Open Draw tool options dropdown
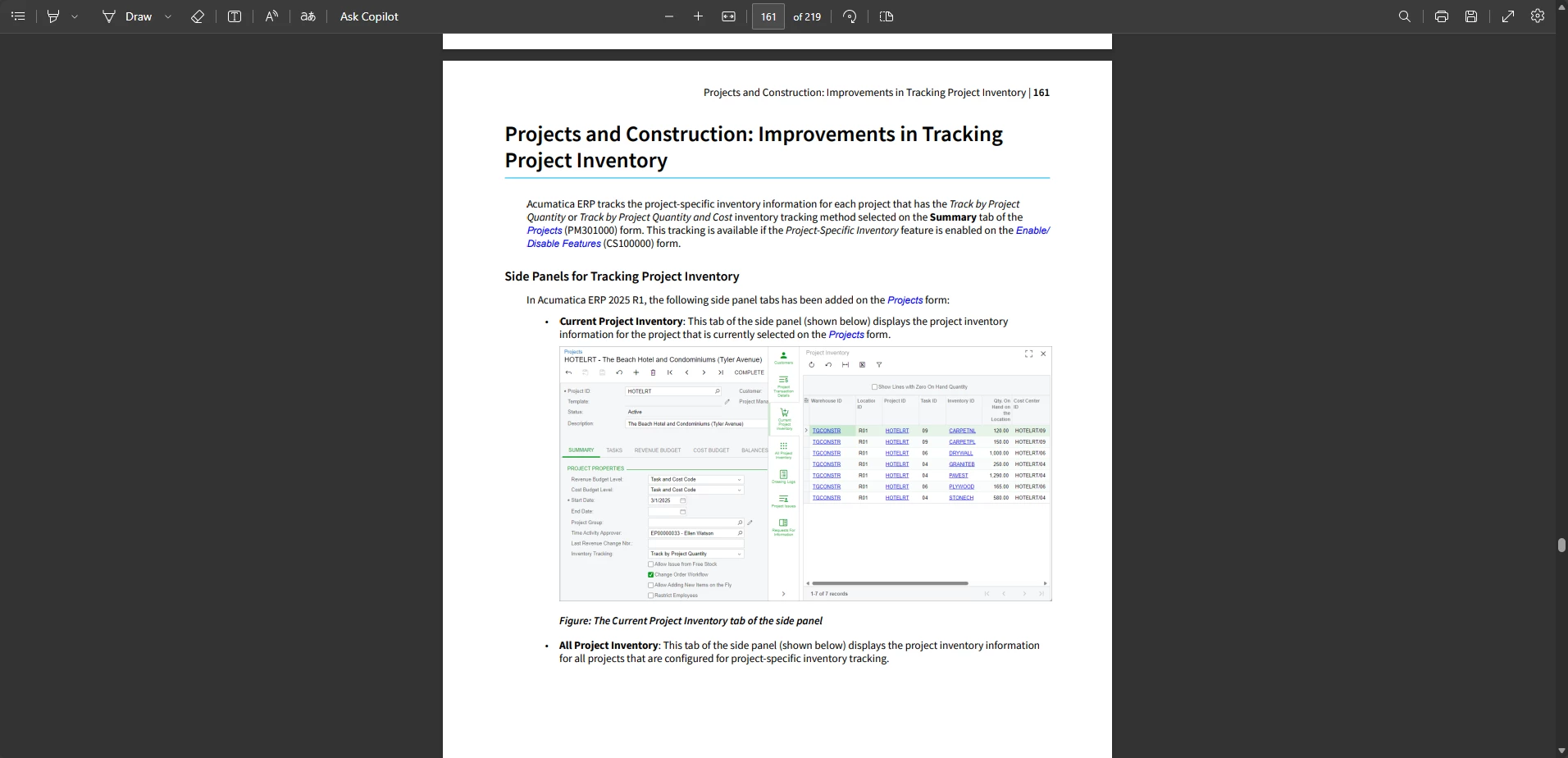Image resolution: width=1568 pixels, height=758 pixels. (x=168, y=16)
